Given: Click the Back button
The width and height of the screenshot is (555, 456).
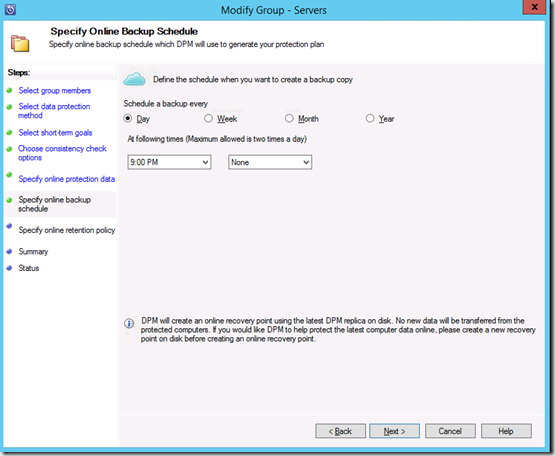Looking at the screenshot, I should (x=340, y=431).
